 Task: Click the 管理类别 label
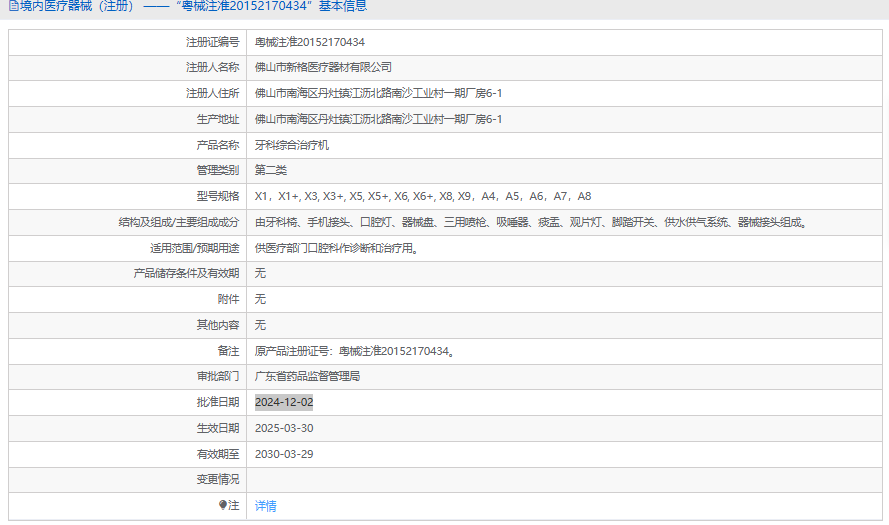pyautogui.click(x=218, y=170)
